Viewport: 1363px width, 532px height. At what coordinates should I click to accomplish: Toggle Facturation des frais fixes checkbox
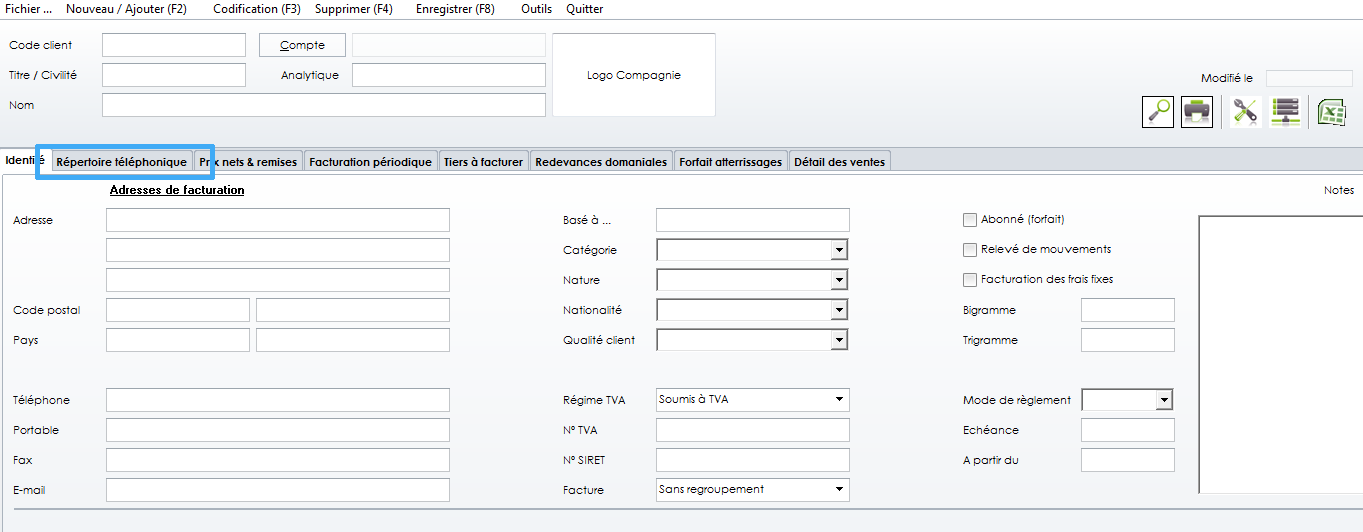coord(969,280)
